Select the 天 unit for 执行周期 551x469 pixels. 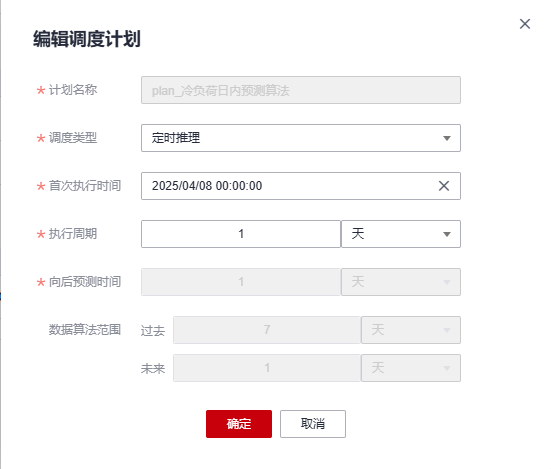click(401, 234)
